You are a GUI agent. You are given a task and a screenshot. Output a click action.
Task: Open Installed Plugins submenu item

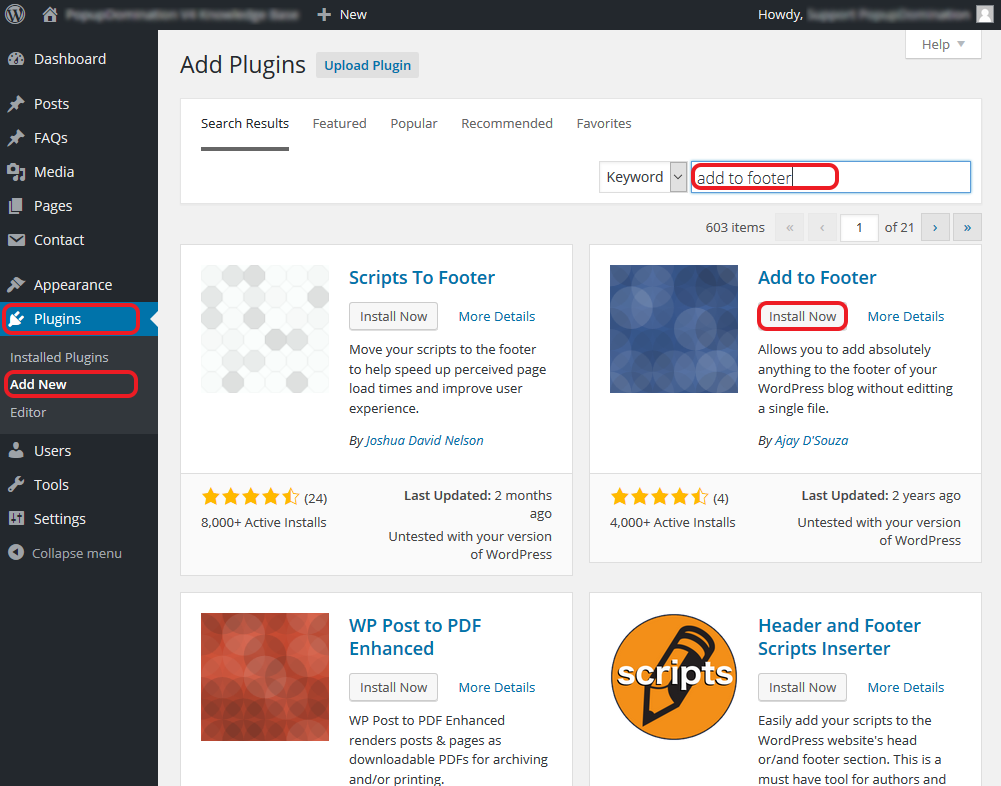(59, 357)
